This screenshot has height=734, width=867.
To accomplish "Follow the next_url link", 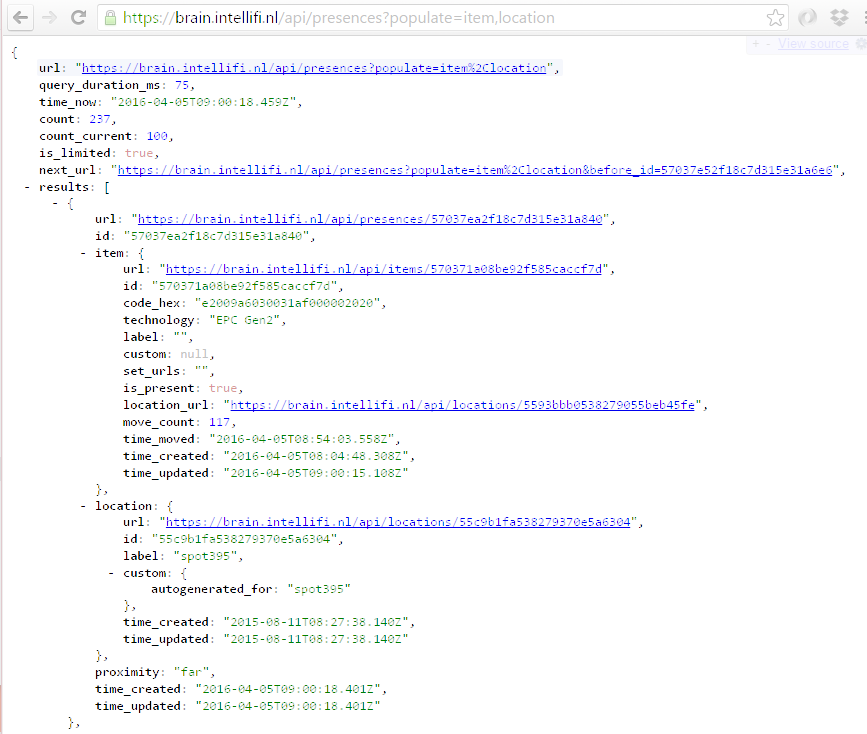I will [x=475, y=170].
